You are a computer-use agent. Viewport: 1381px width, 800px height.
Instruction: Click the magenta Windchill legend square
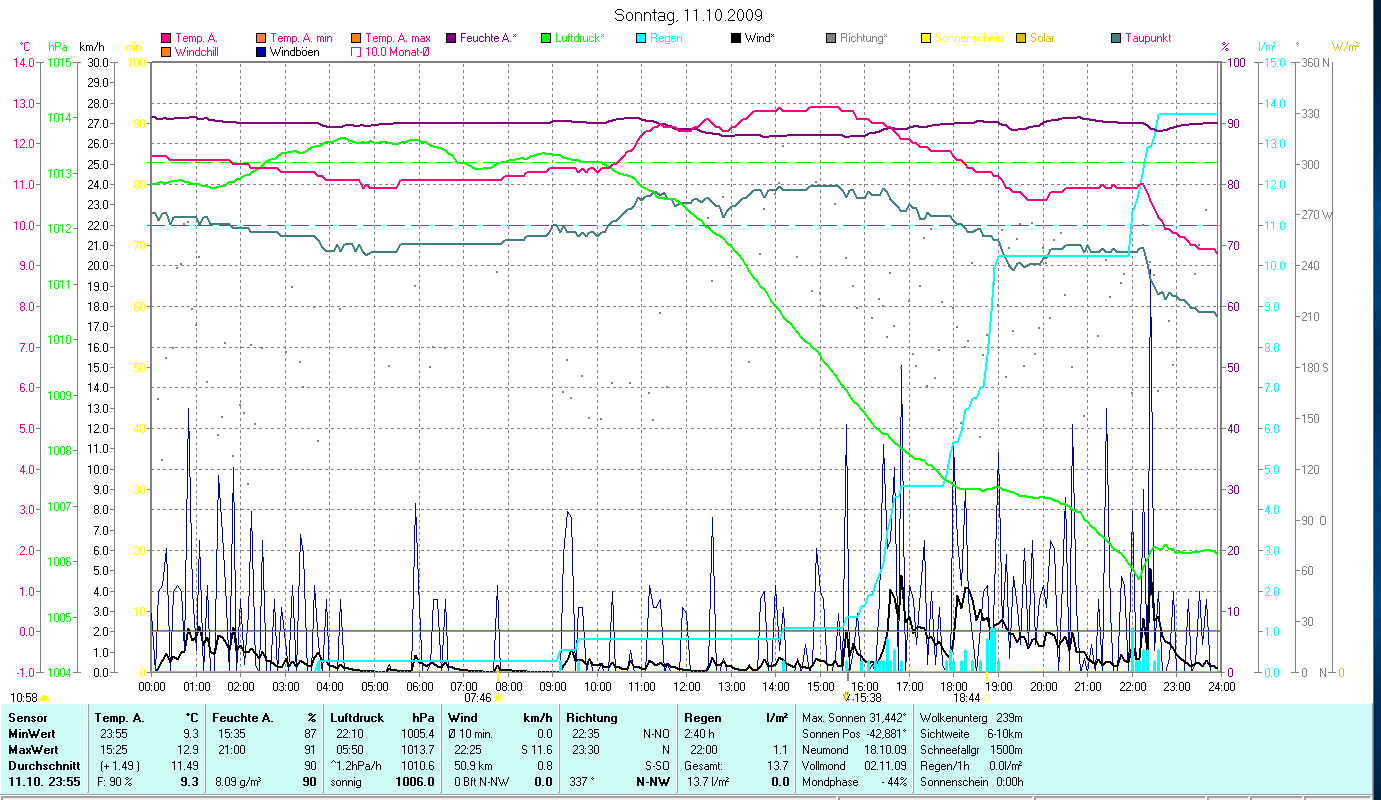tap(166, 52)
